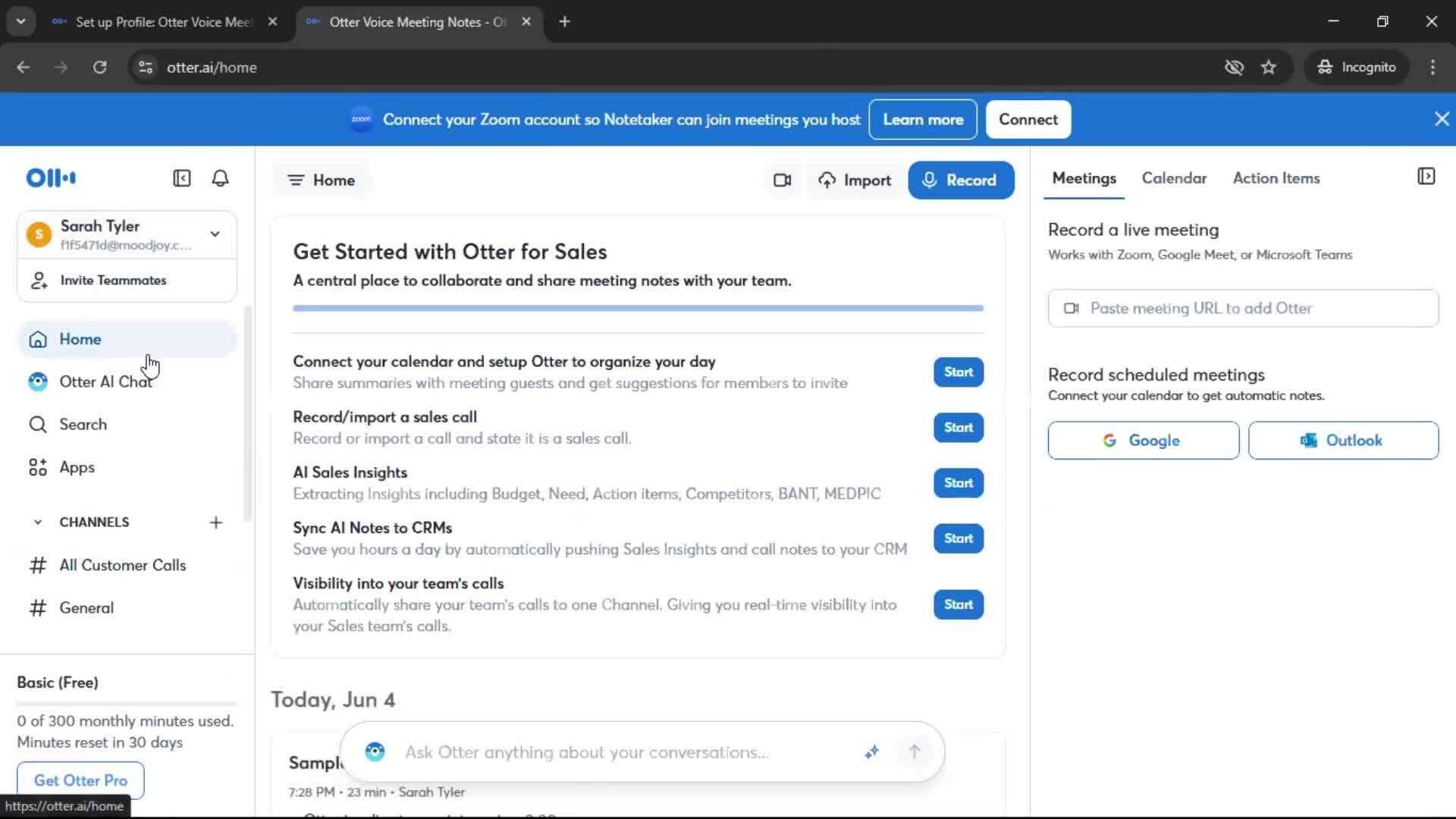Click Invite Teammates
1456x819 pixels.
pyautogui.click(x=127, y=281)
